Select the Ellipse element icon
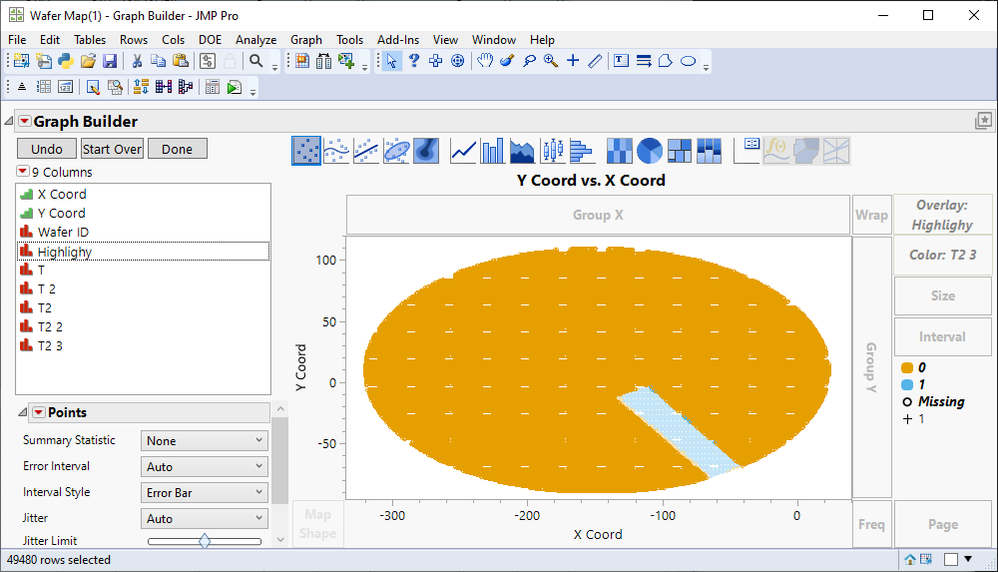The image size is (998, 572). (x=396, y=151)
